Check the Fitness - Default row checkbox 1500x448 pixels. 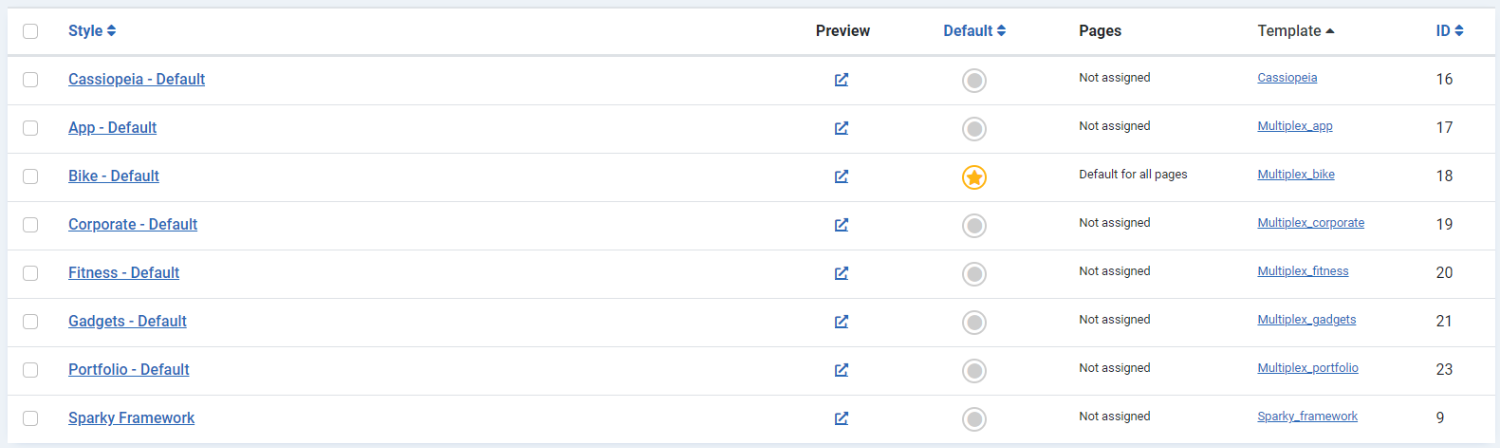click(x=30, y=273)
